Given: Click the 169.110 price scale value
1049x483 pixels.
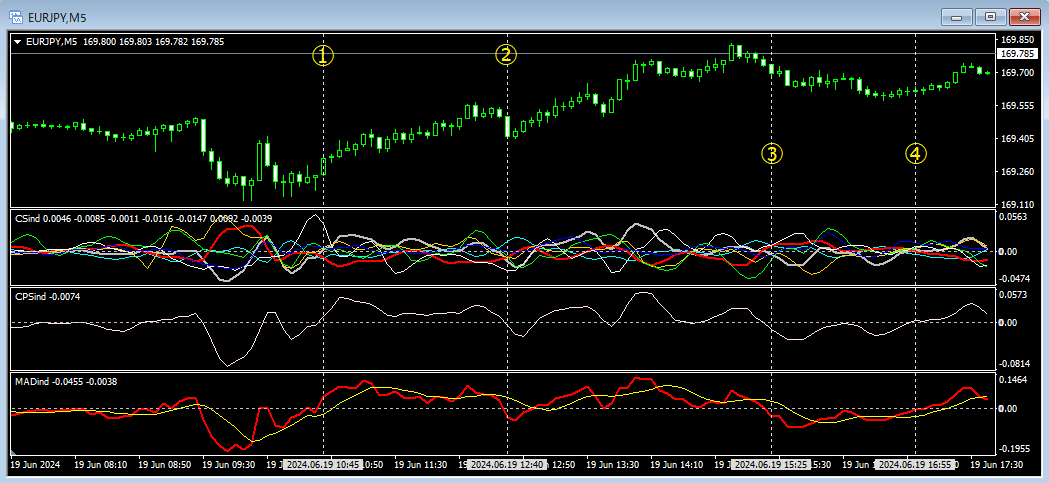Looking at the screenshot, I should click(x=1016, y=205).
